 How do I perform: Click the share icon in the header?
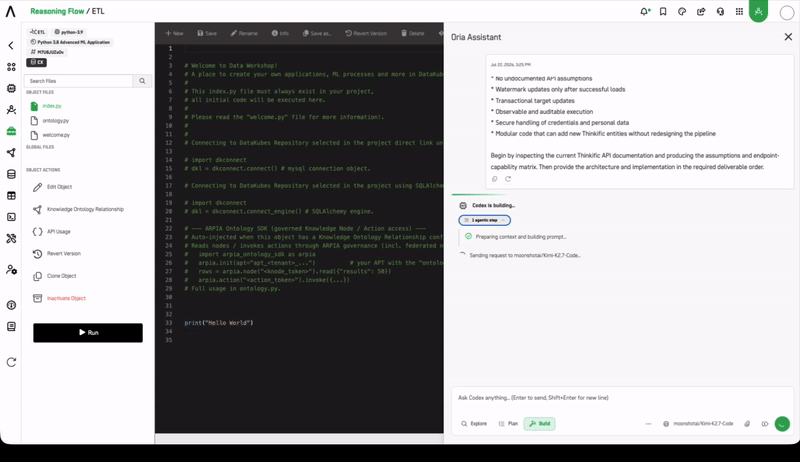(701, 11)
